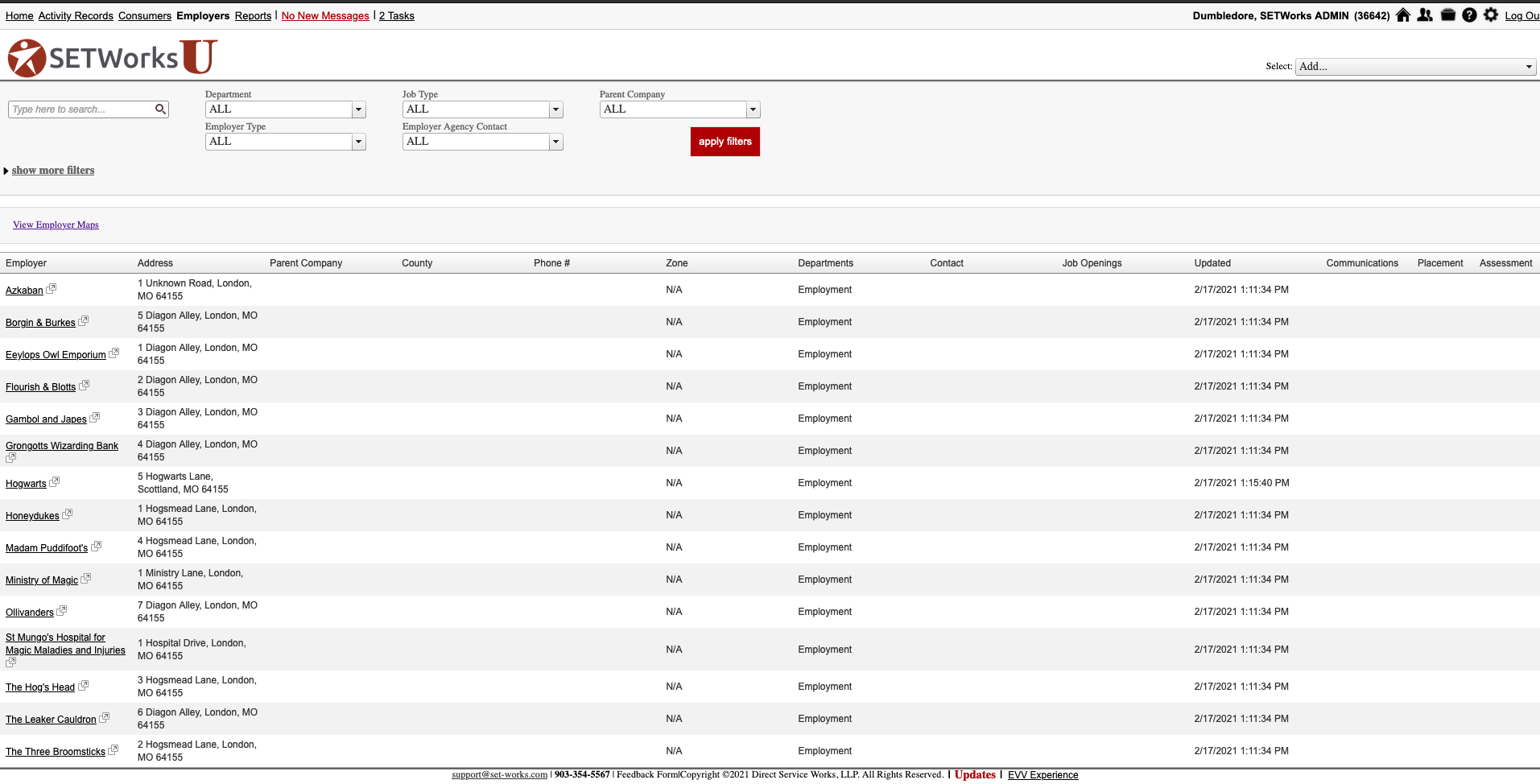The height and width of the screenshot is (784, 1540).
Task: Click pop-out icon beside Ministry of Magic
Action: [86, 578]
